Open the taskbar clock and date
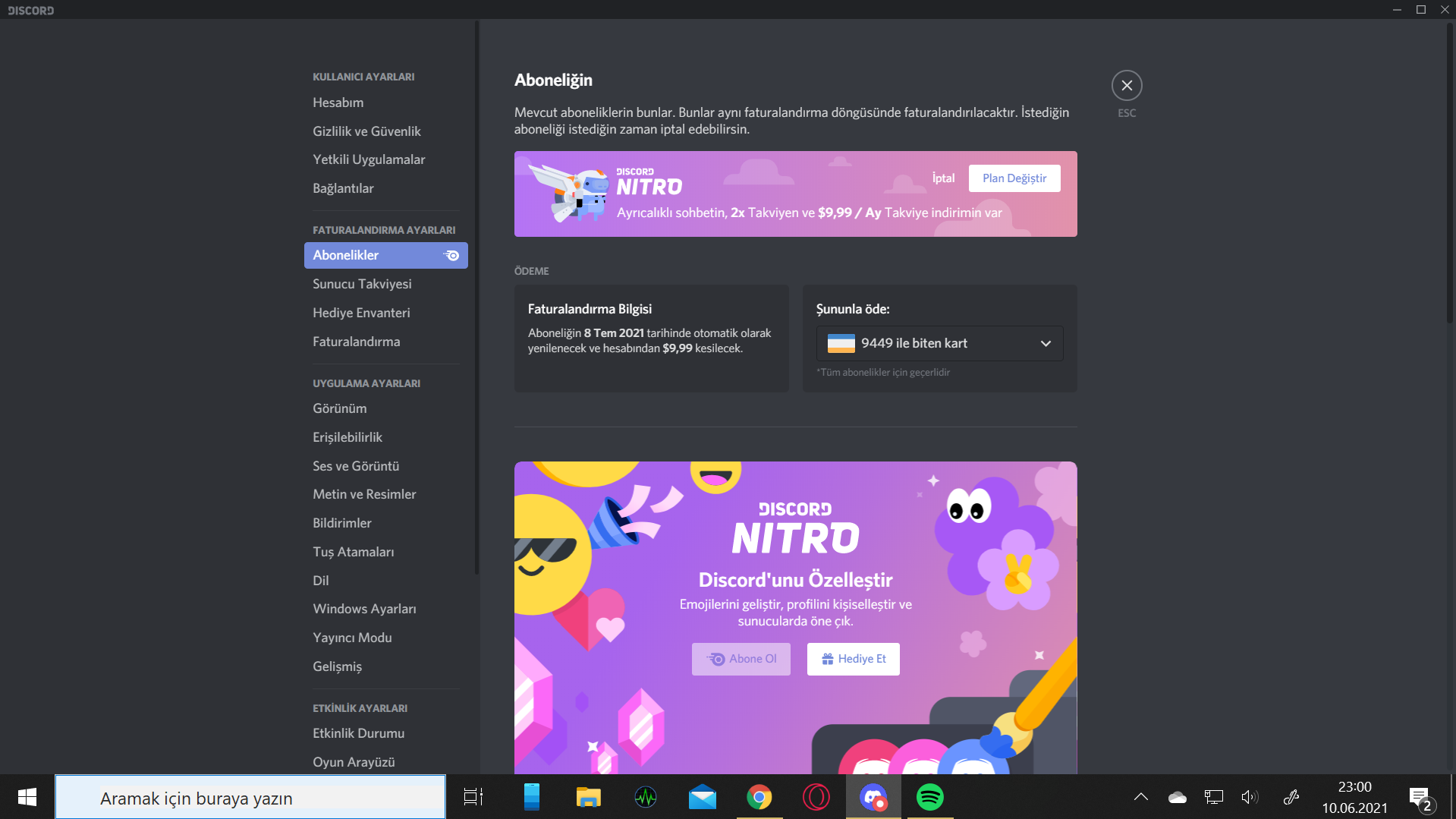This screenshot has width=1456, height=819. point(1355,797)
